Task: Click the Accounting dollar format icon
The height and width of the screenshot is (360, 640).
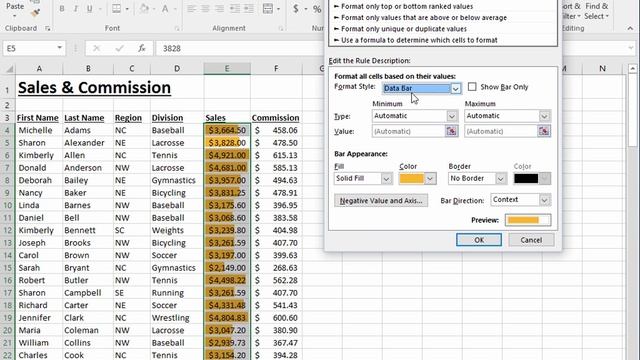Action: (296, 9)
